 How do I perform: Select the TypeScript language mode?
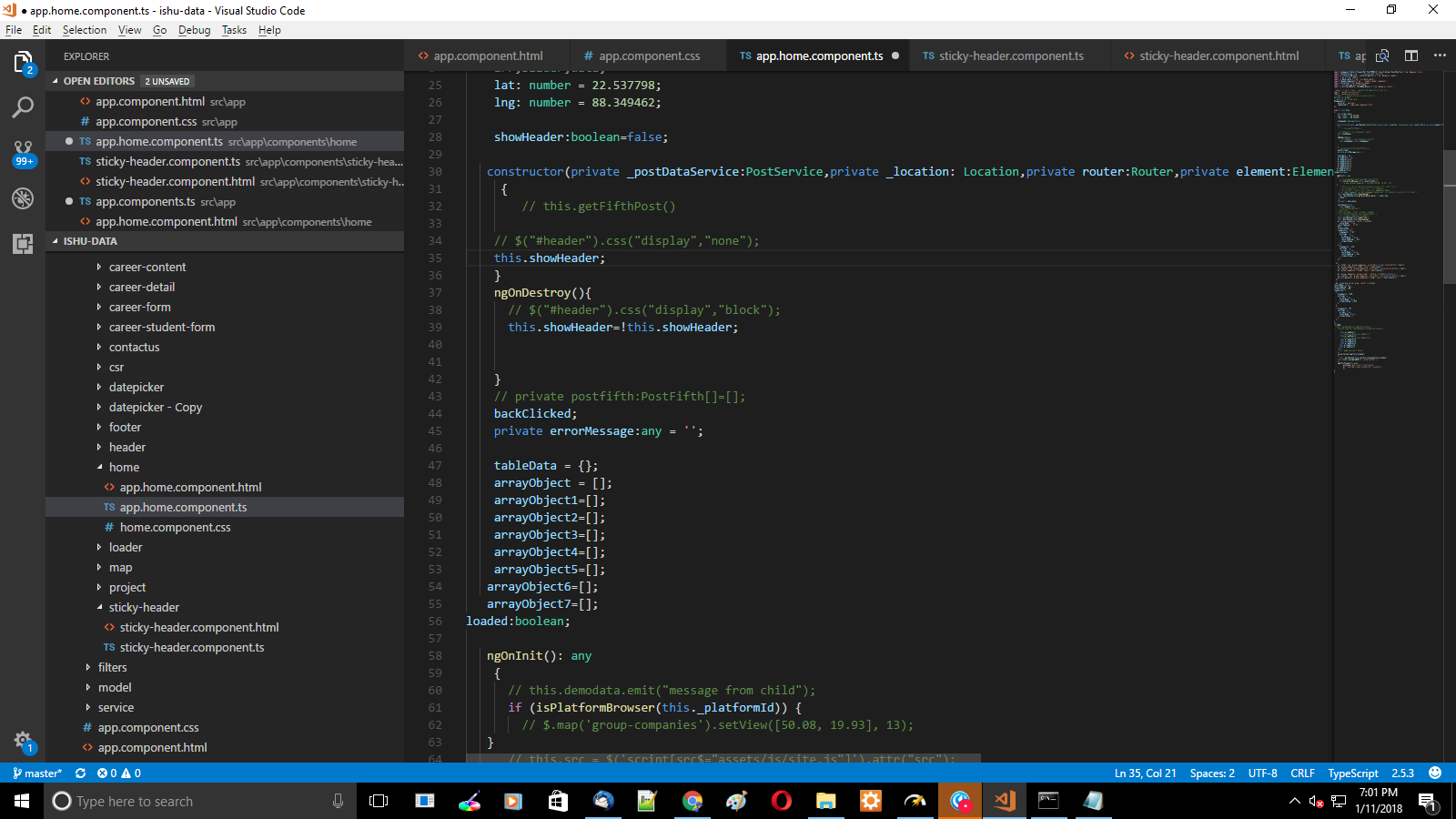coord(1352,773)
